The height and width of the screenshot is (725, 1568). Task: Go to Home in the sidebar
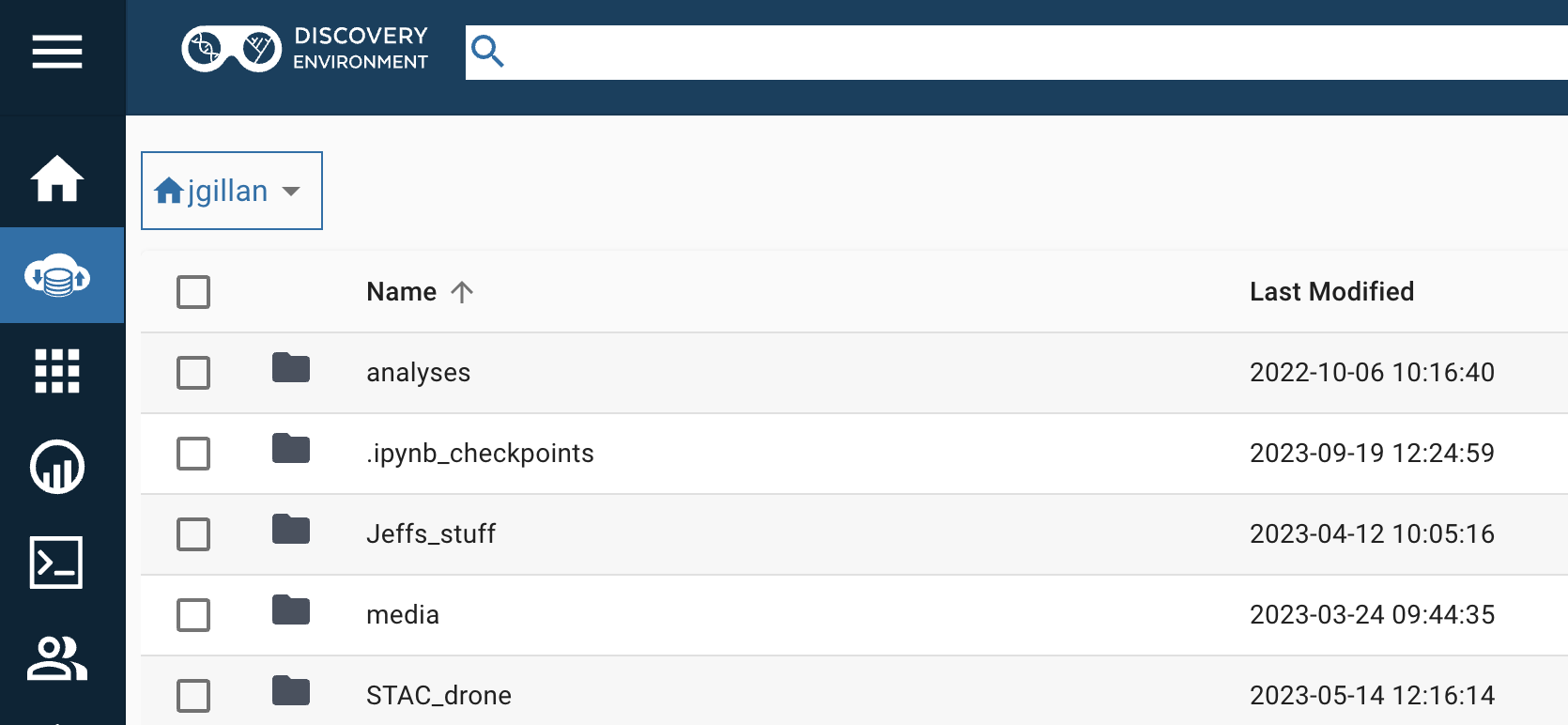(57, 178)
